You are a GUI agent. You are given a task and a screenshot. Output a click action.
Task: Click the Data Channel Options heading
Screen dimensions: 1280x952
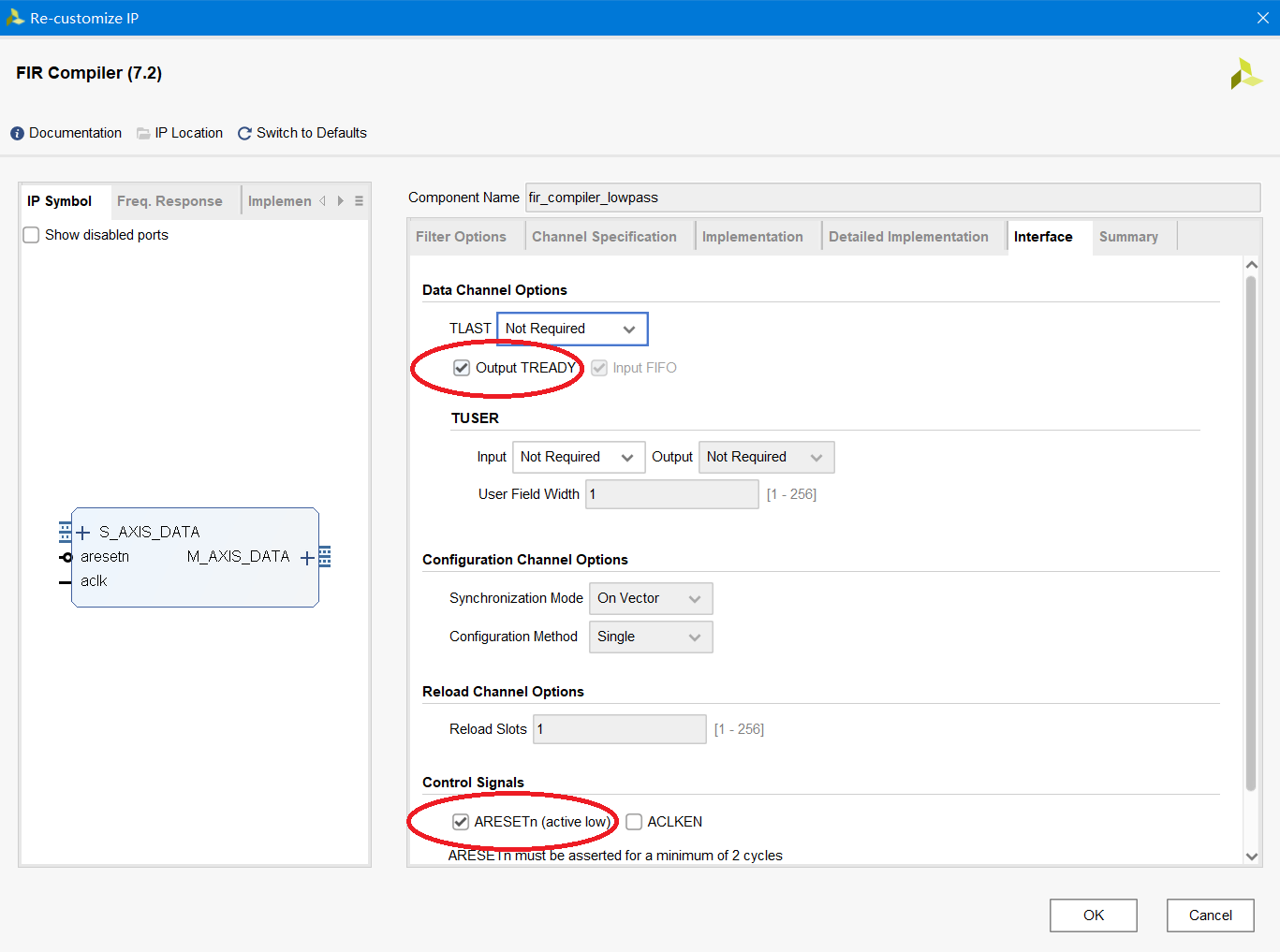point(494,290)
